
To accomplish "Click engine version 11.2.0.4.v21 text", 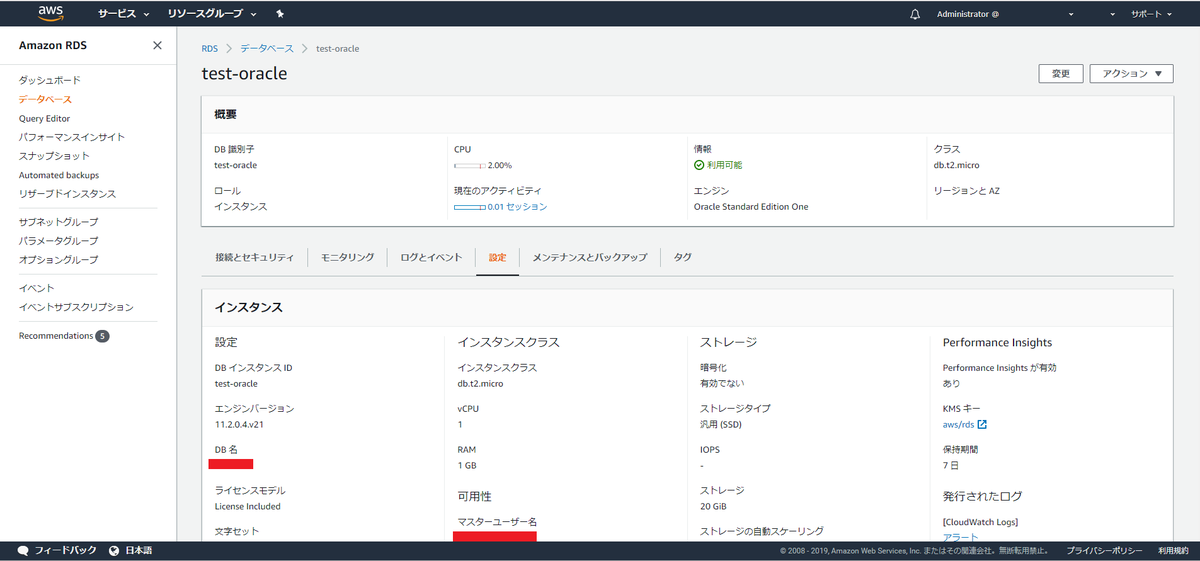I will [x=239, y=424].
